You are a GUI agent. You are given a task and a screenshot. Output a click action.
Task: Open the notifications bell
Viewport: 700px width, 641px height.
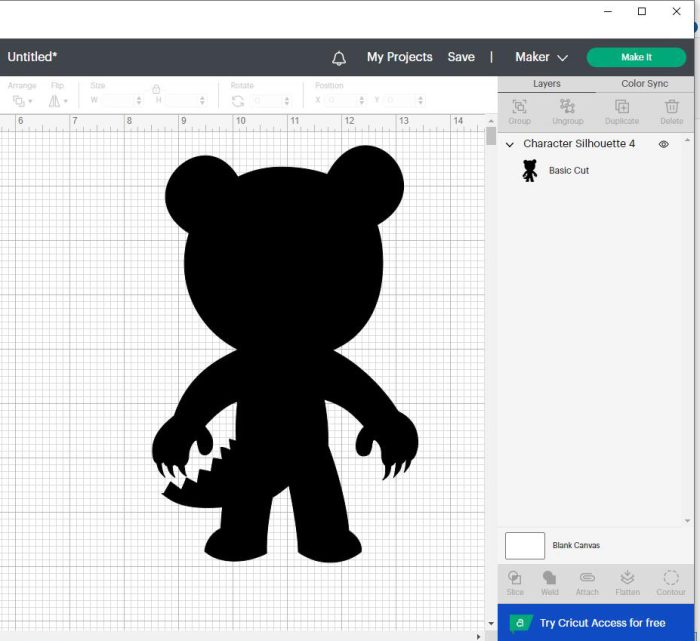point(339,58)
